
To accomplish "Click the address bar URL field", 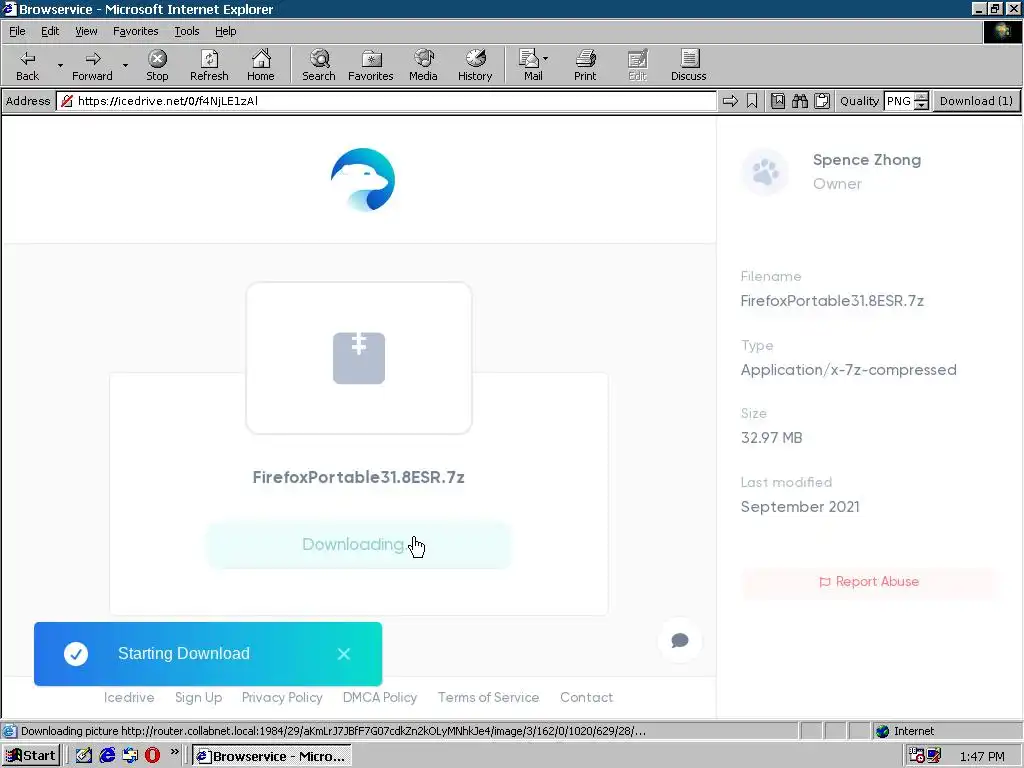I will tap(387, 101).
